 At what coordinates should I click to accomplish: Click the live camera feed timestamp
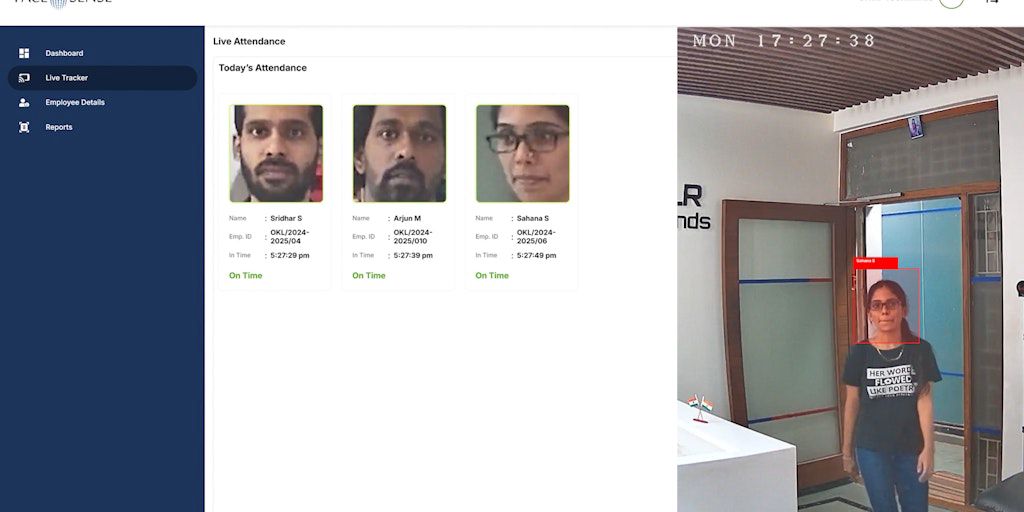point(784,40)
